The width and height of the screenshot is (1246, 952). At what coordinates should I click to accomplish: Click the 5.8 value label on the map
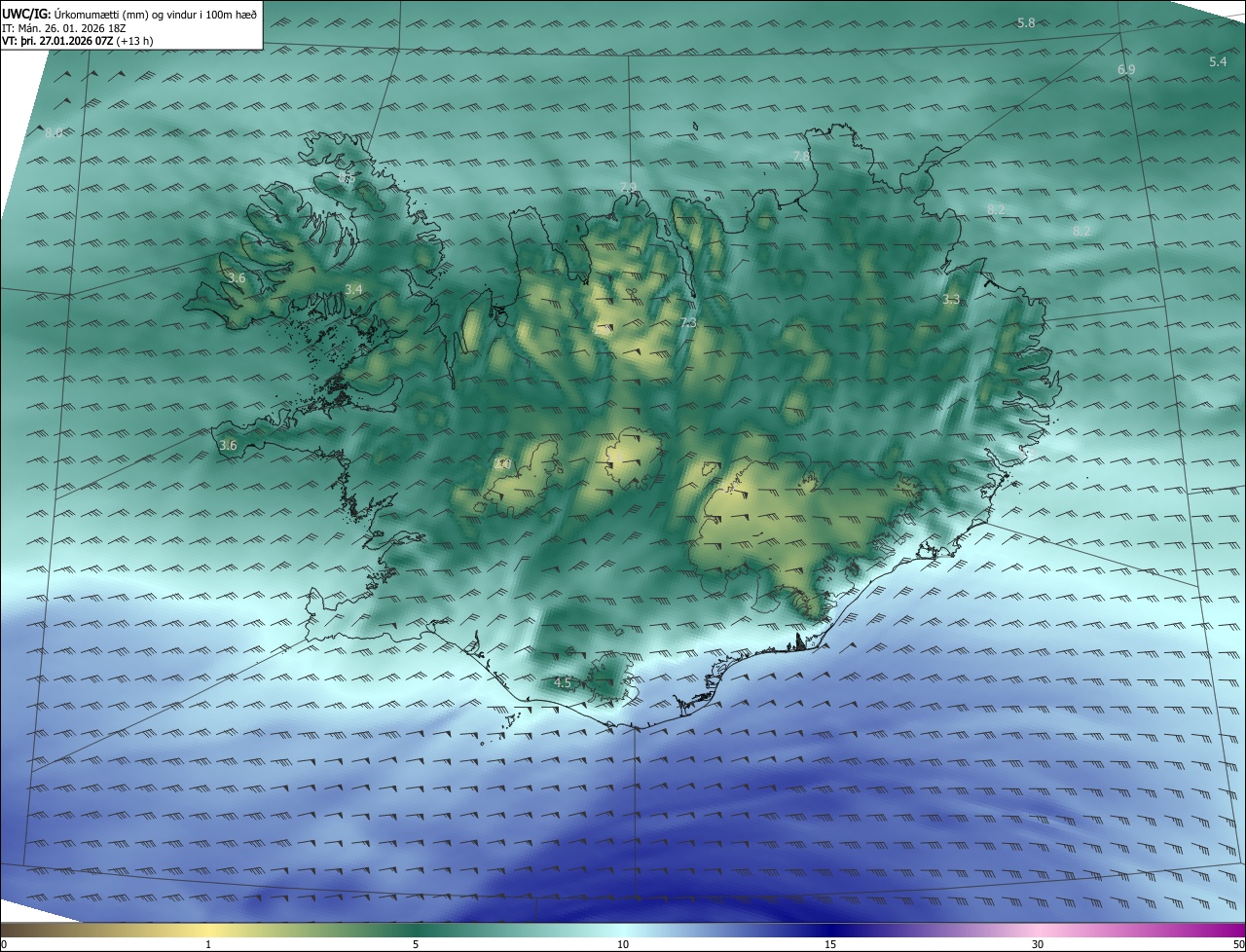click(1026, 22)
